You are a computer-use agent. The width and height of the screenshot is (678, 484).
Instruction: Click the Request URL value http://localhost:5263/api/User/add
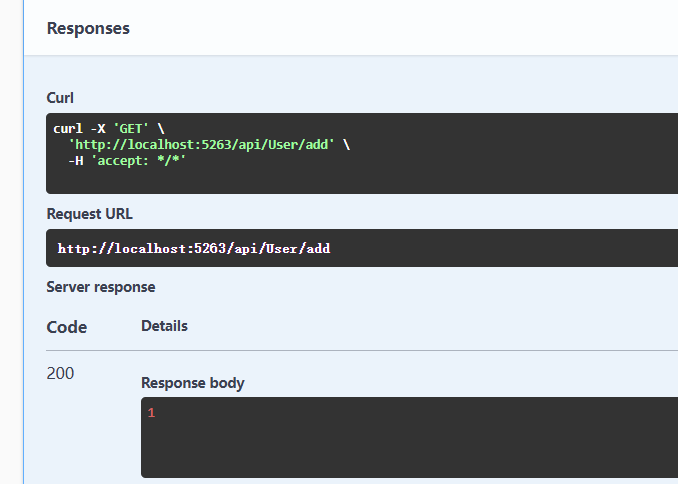pos(194,248)
